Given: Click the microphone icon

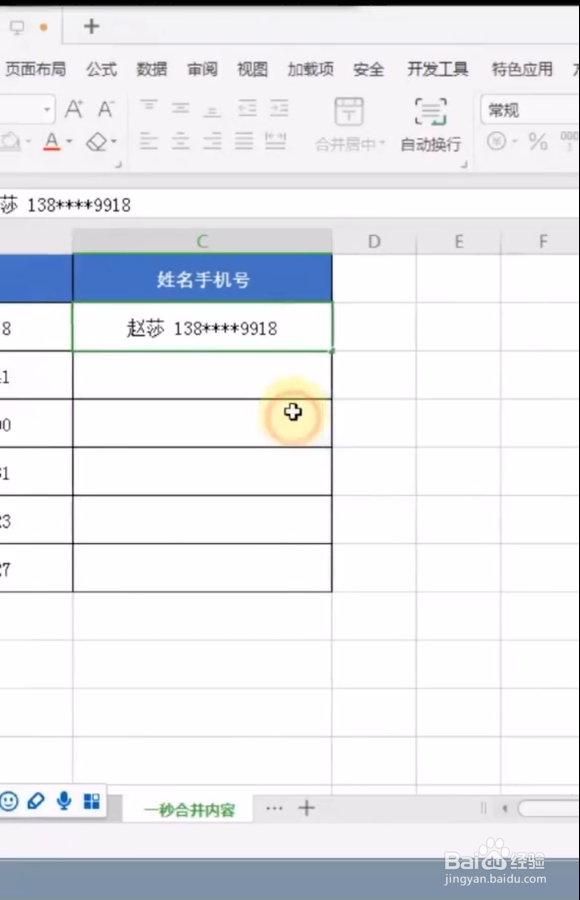Looking at the screenshot, I should [x=64, y=801].
